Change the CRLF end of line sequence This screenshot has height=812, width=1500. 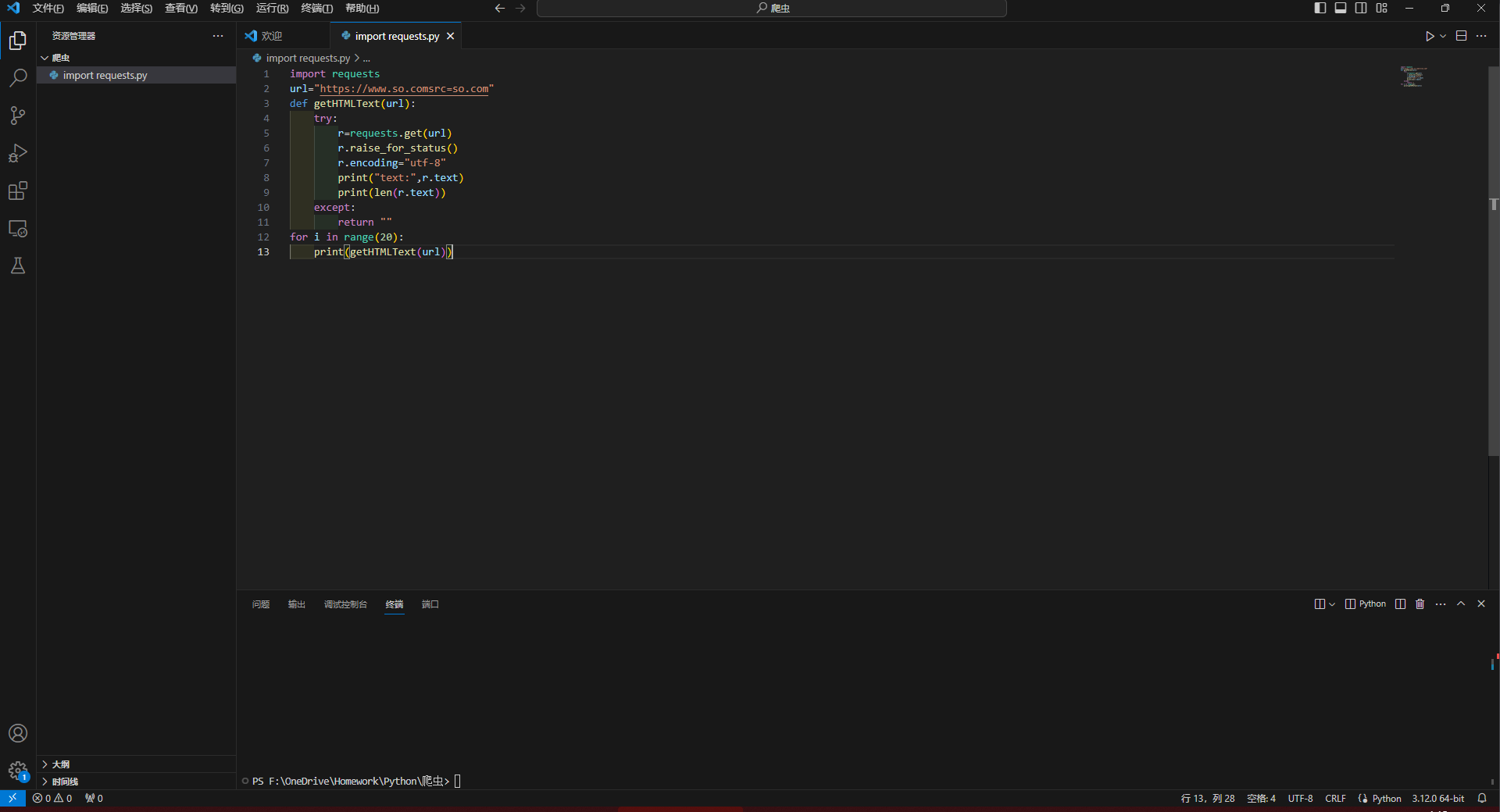[x=1335, y=798]
